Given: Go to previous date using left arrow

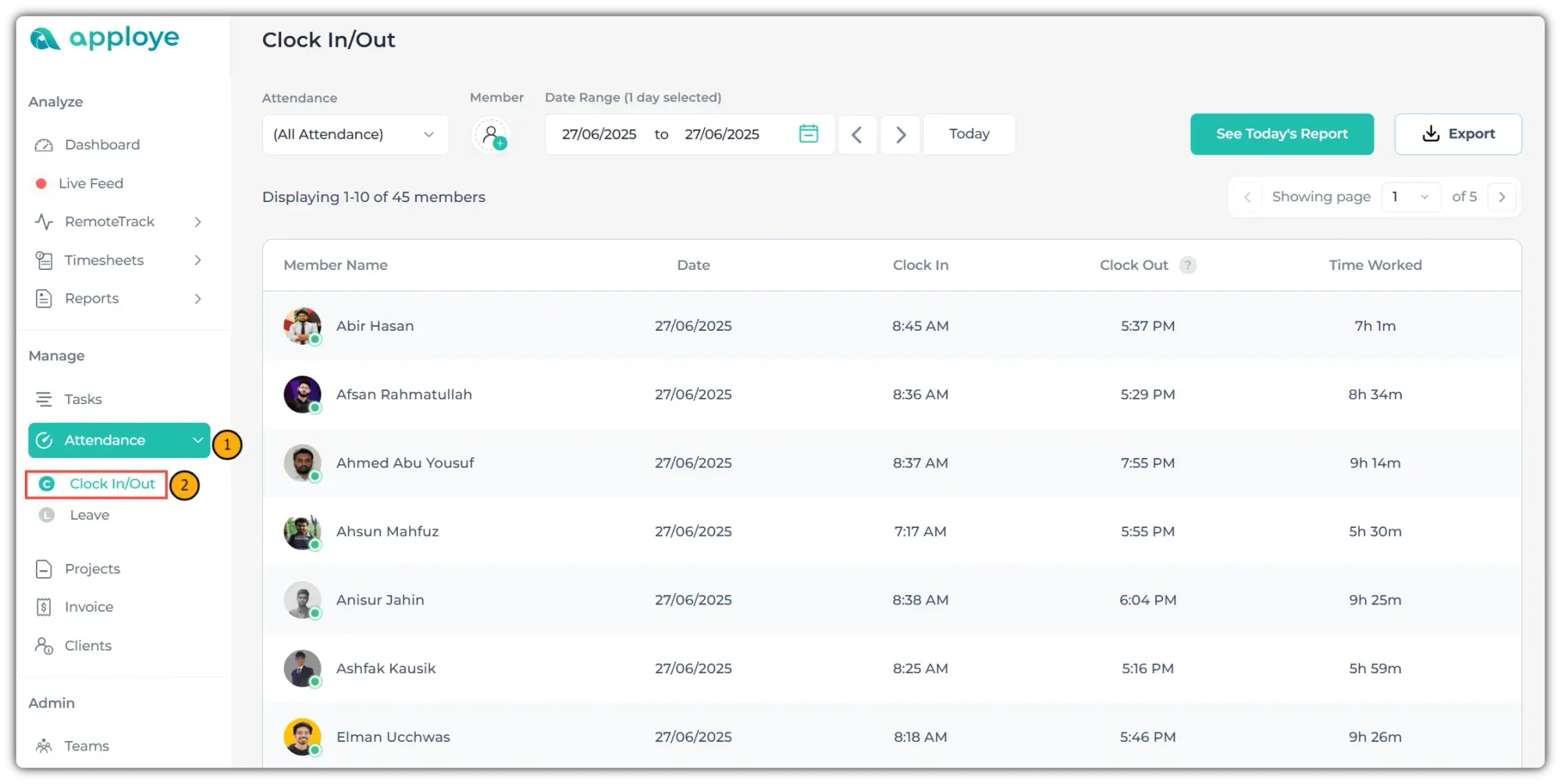Looking at the screenshot, I should pos(857,135).
